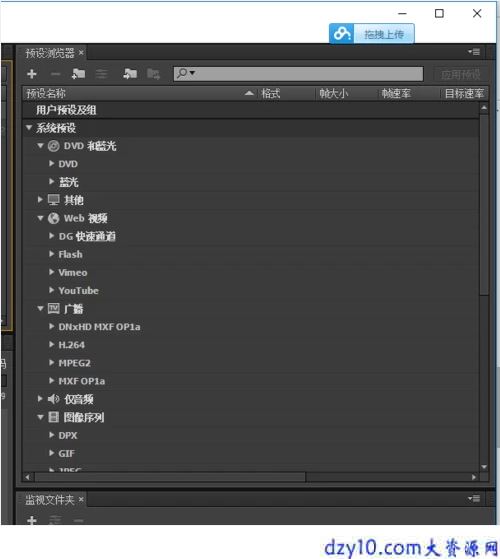Click the horizontal scrollbar right arrow
Screen dimensions: 500x559
474,477
